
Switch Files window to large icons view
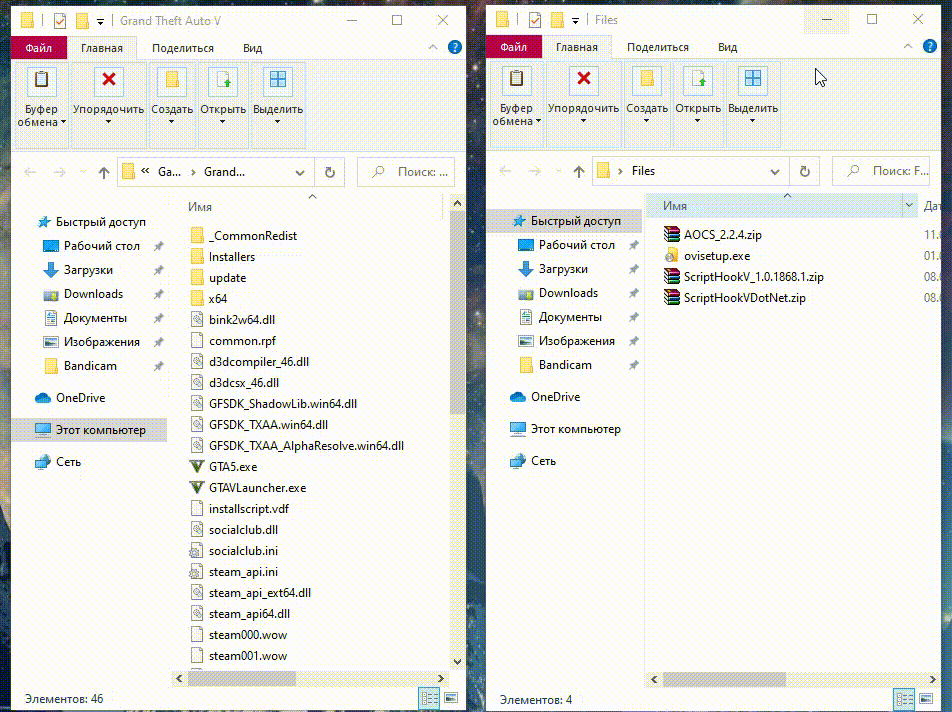pos(925,698)
